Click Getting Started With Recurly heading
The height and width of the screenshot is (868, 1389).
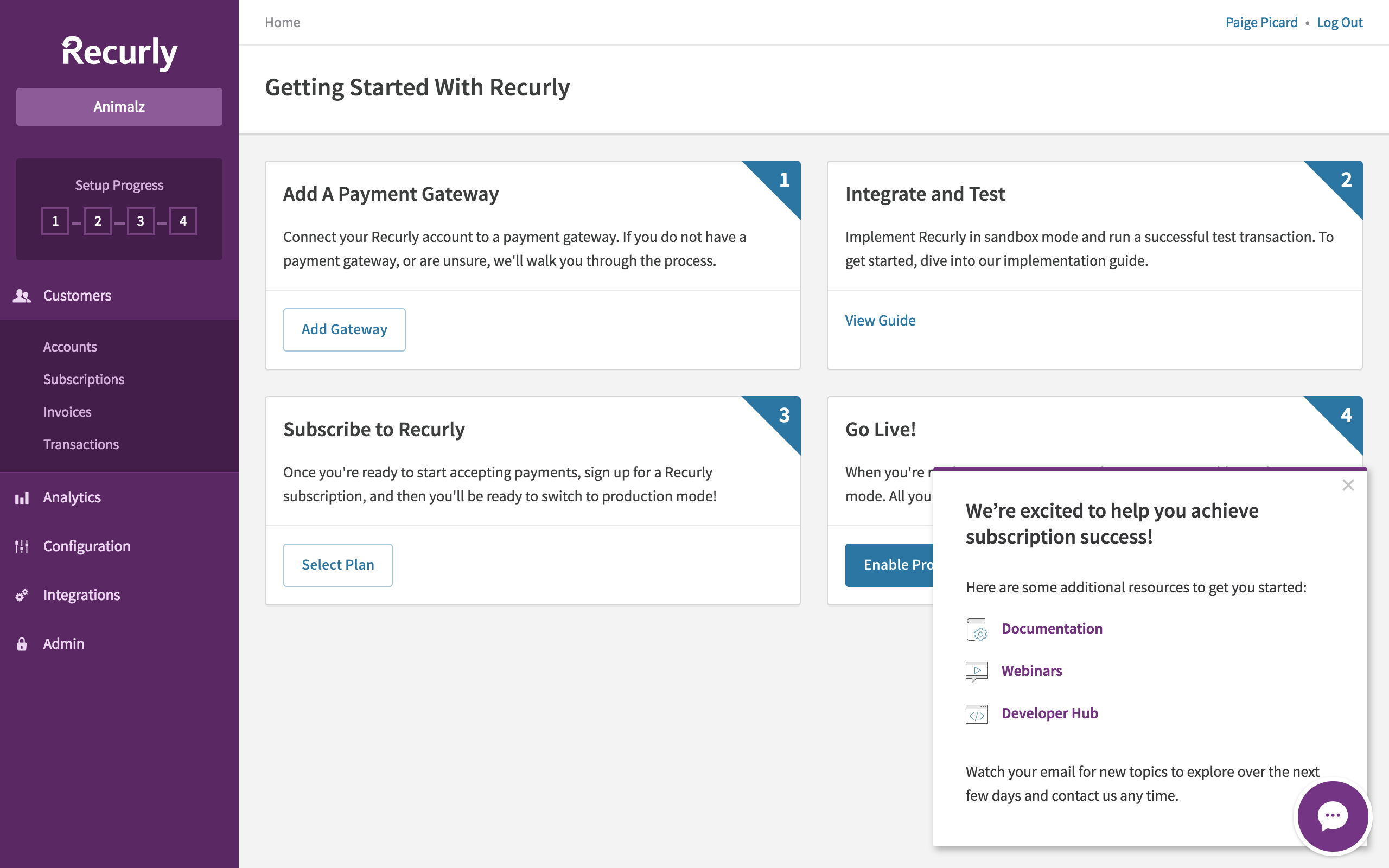click(417, 88)
